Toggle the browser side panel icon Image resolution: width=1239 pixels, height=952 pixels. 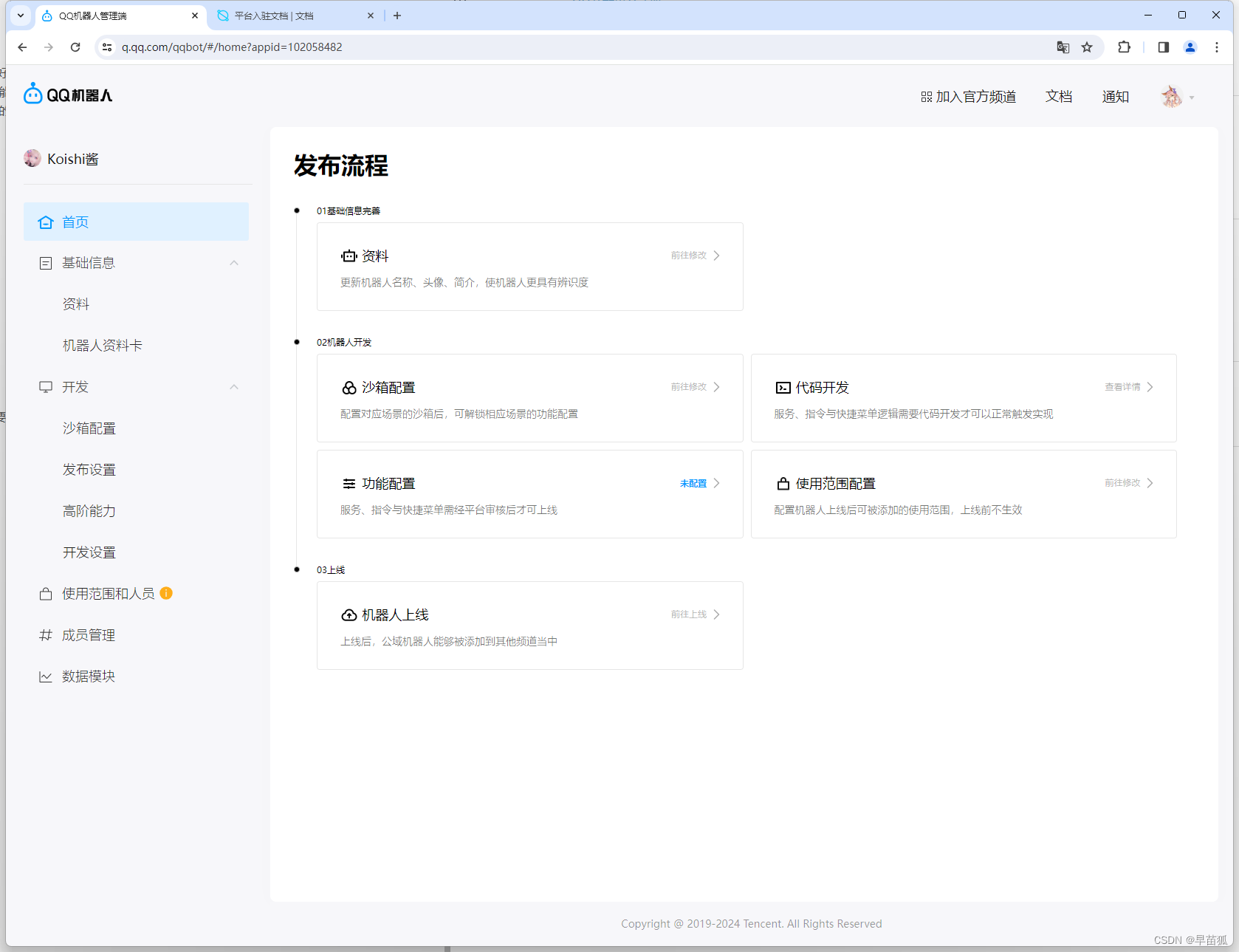(x=1164, y=47)
